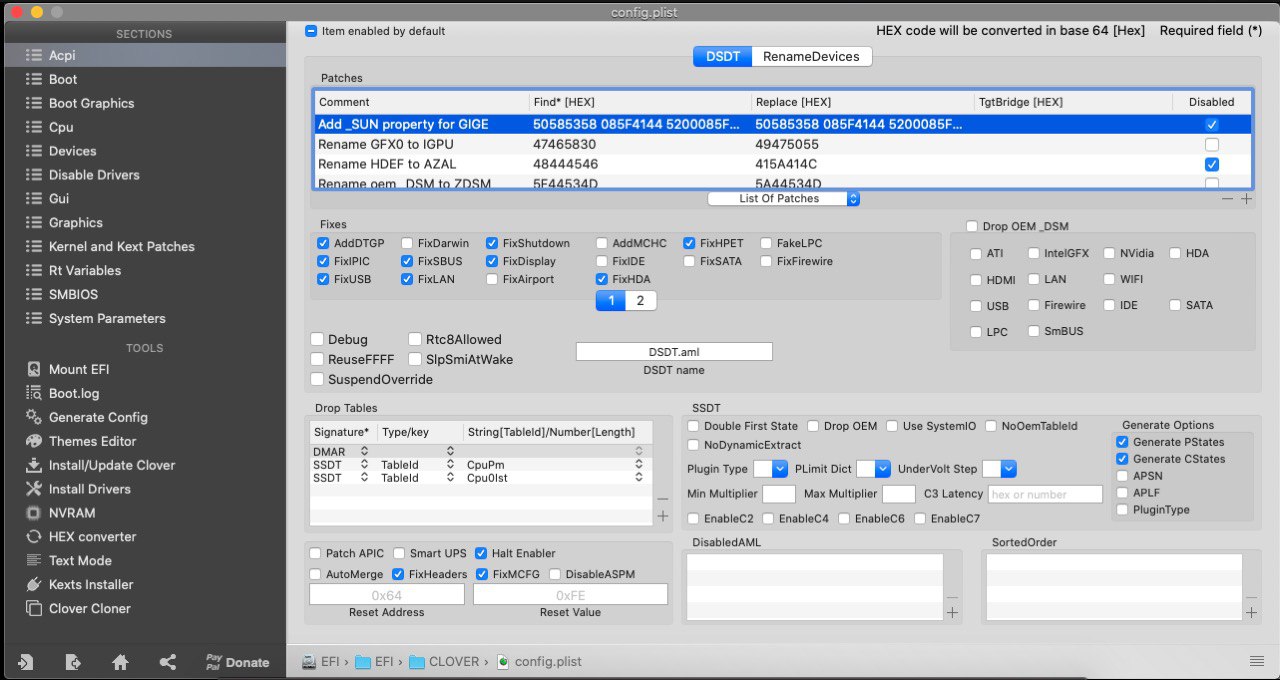Image resolution: width=1280 pixels, height=680 pixels.
Task: Remove a Drop Tables entry with minus icon
Action: (662, 498)
